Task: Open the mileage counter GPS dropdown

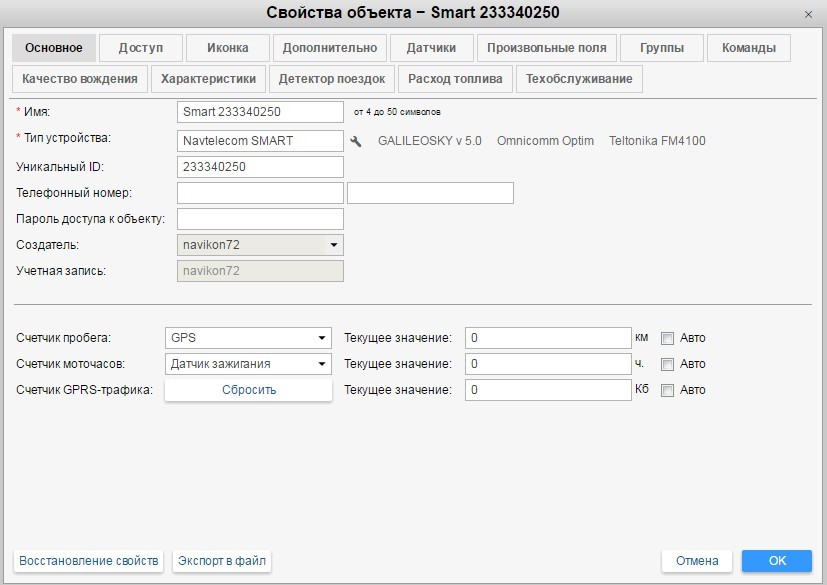Action: 247,338
